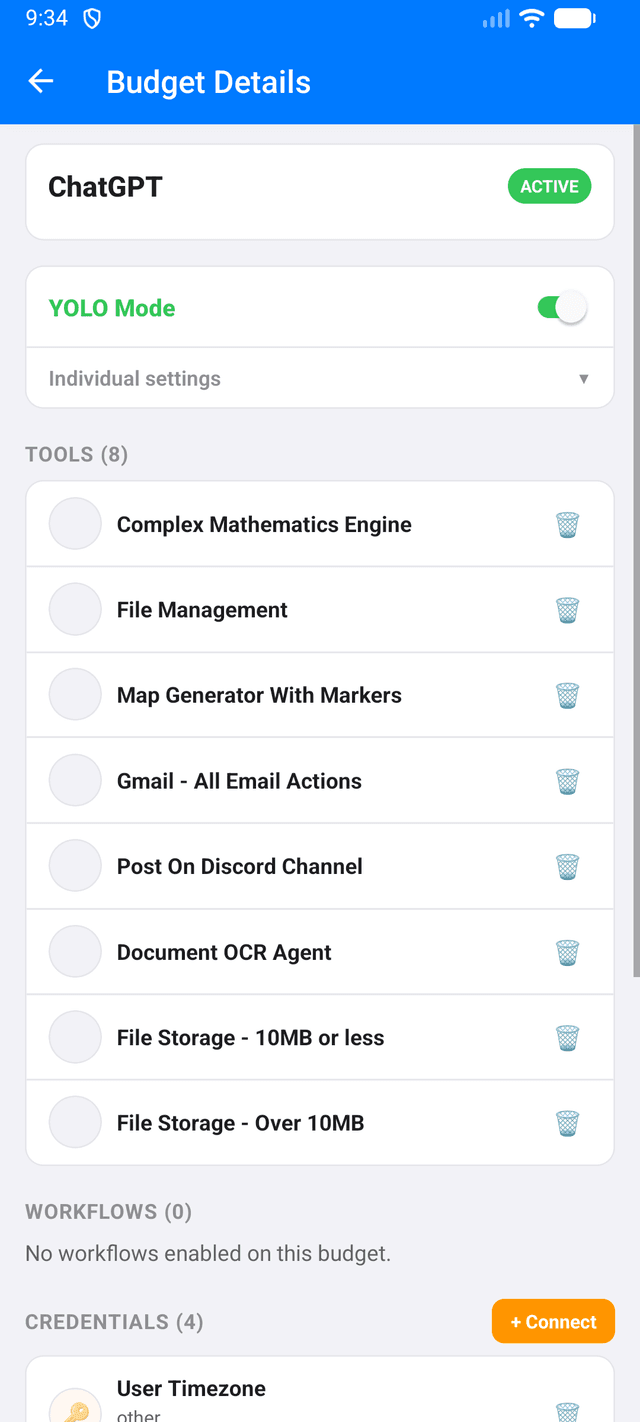Tap the back arrow to leave Budget Details

[40, 81]
